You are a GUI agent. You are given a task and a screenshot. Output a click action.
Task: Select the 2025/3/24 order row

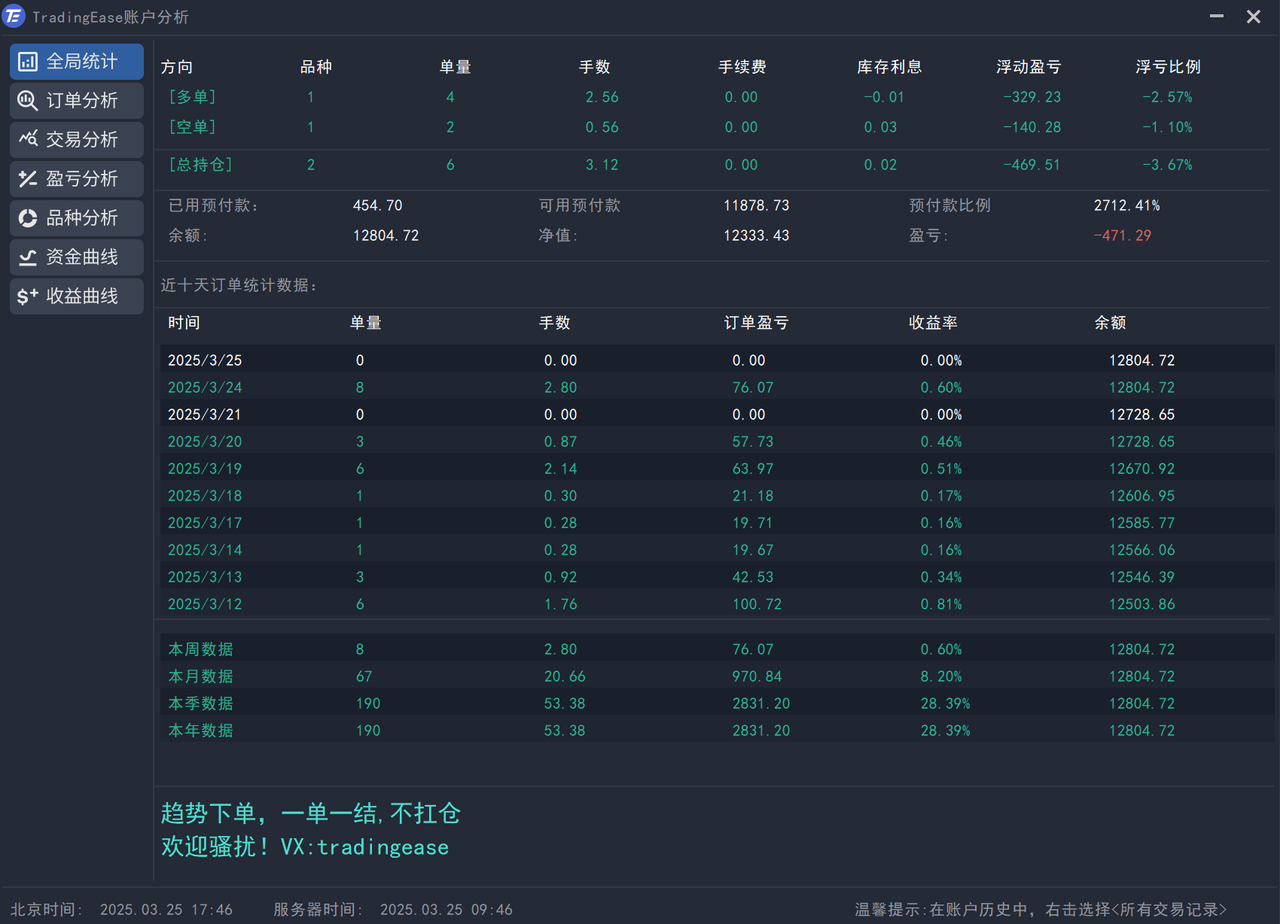point(205,387)
